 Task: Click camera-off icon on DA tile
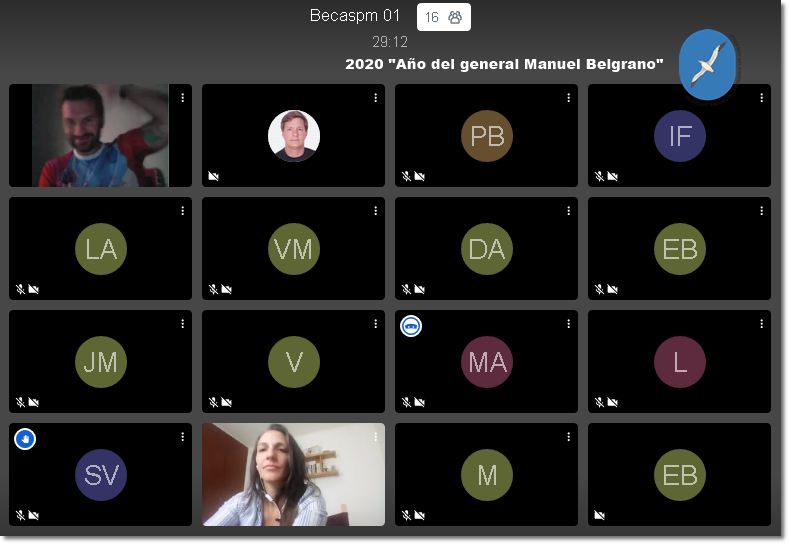[x=420, y=289]
